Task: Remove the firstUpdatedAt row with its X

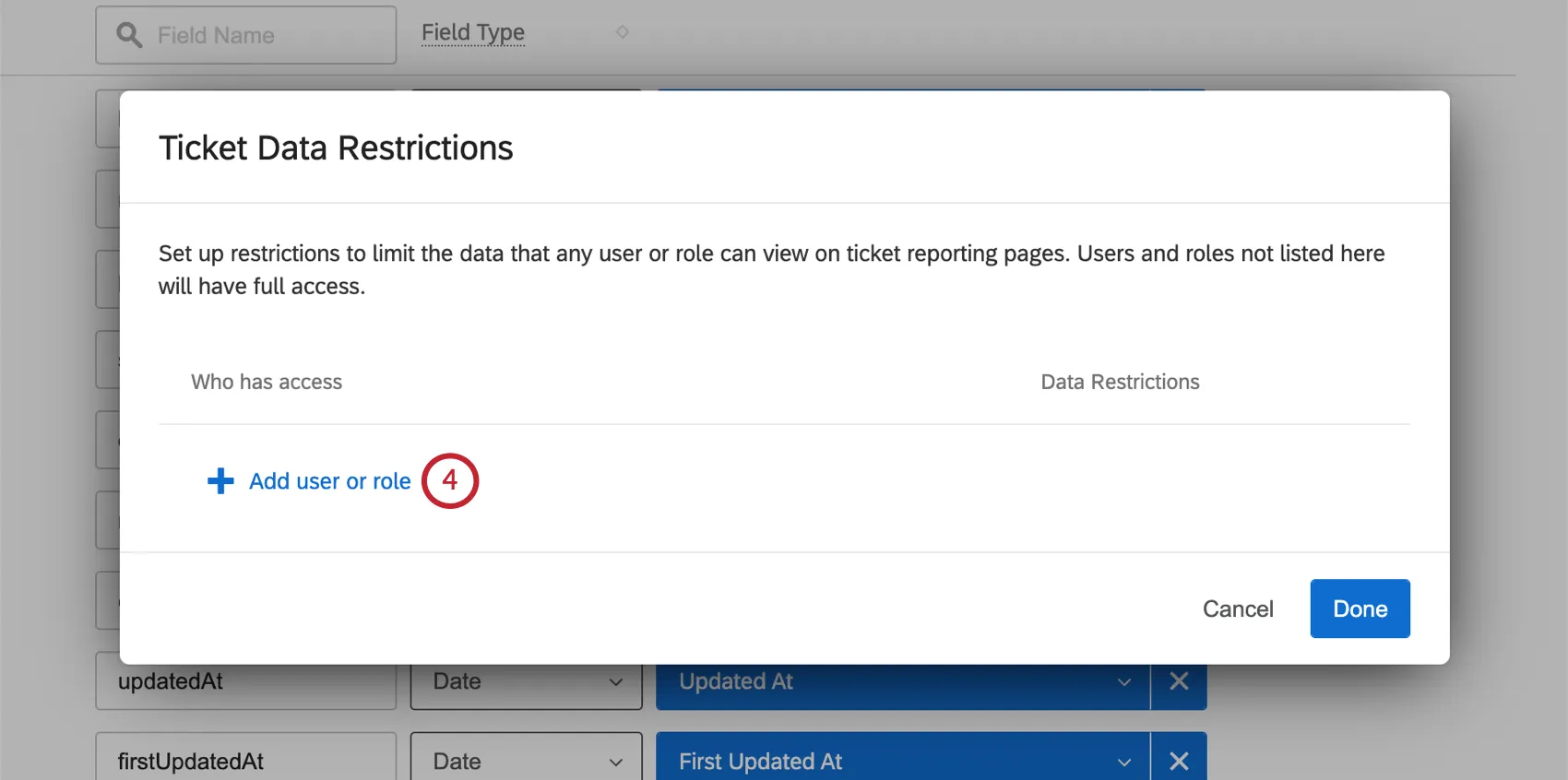Action: (1179, 761)
